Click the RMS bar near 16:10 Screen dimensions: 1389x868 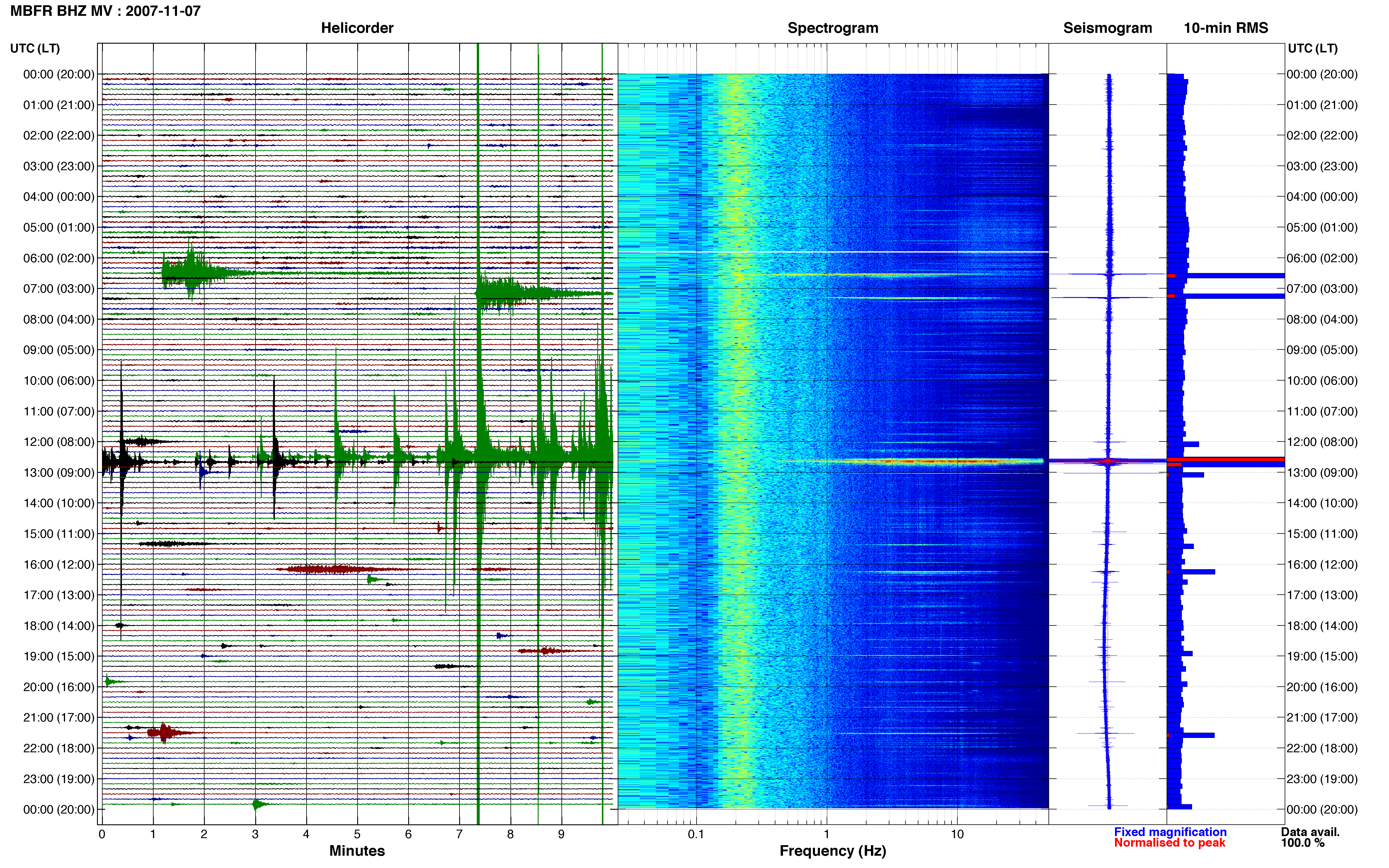tap(1191, 572)
